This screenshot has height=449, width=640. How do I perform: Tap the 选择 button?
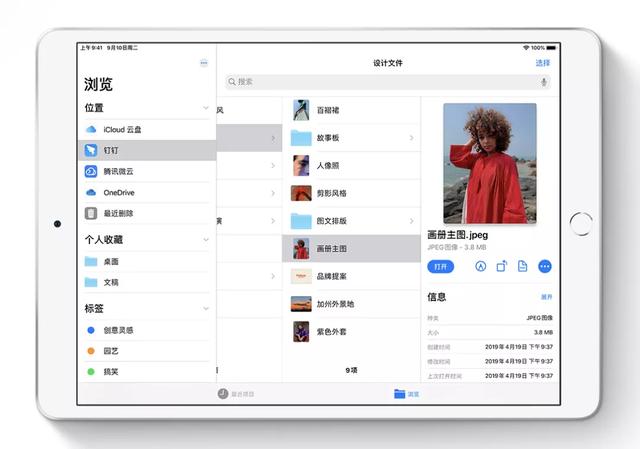coord(543,63)
